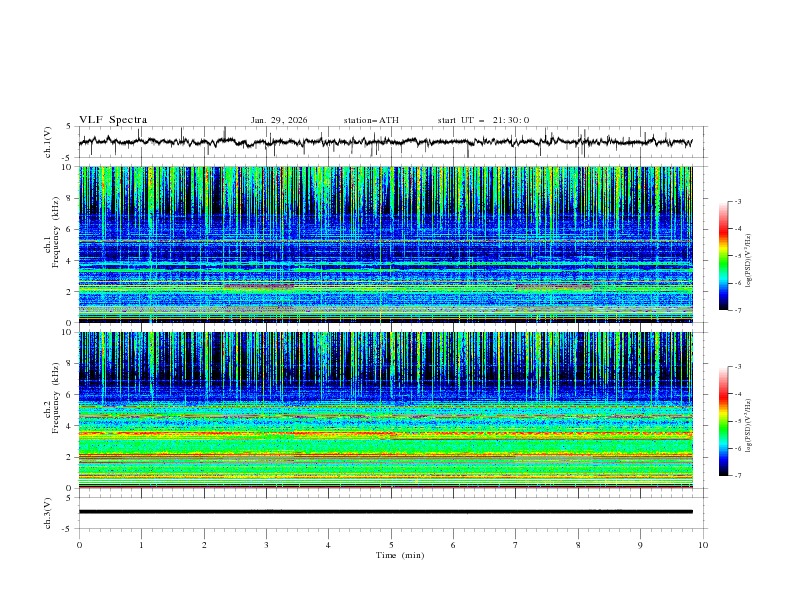Click the "ch.3(V)" waveform axis label

point(47,511)
